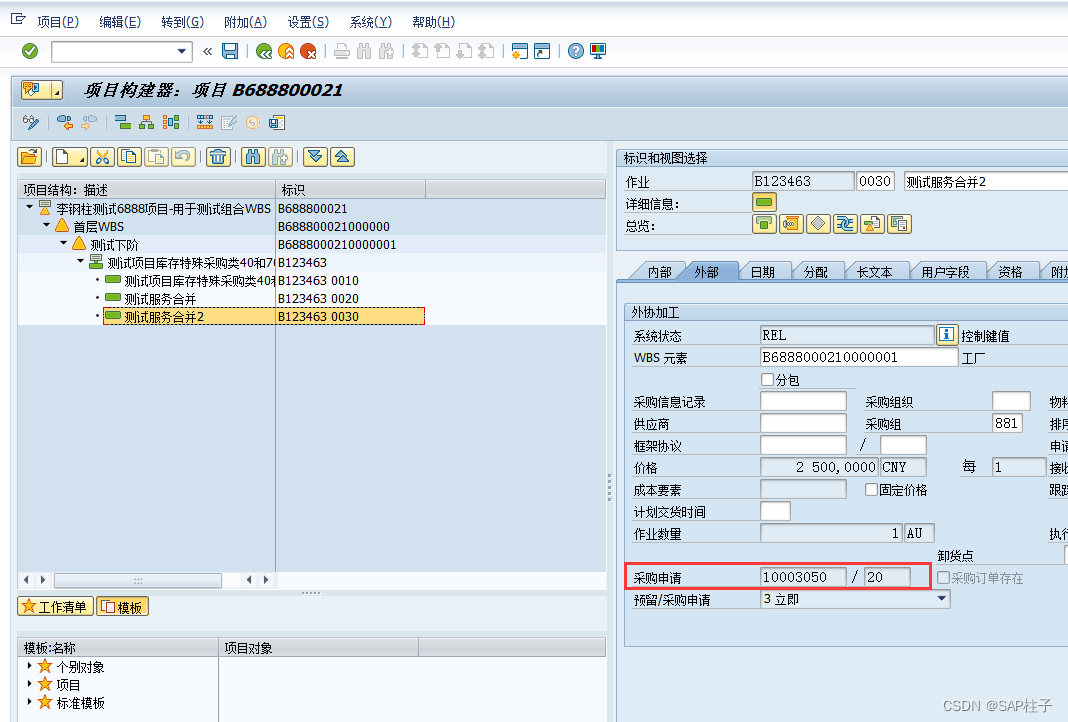Open the 项目(P) menu
The width and height of the screenshot is (1068, 722).
pyautogui.click(x=58, y=22)
